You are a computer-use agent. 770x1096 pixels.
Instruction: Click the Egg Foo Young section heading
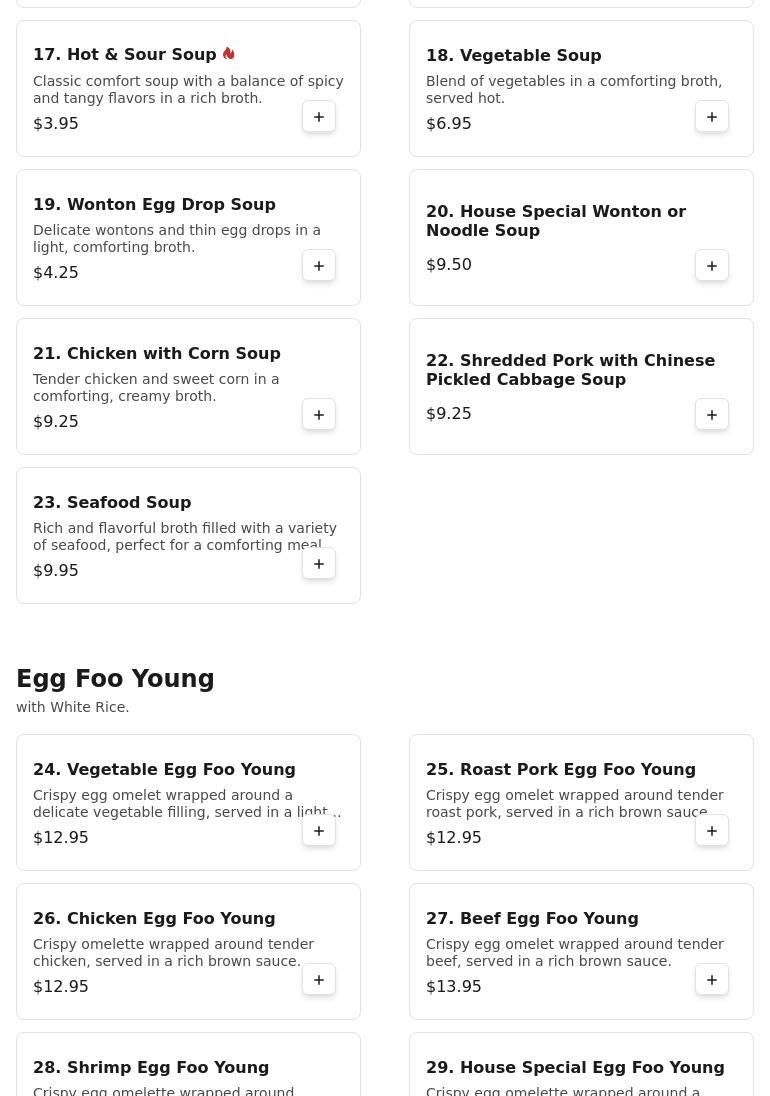[x=115, y=678]
